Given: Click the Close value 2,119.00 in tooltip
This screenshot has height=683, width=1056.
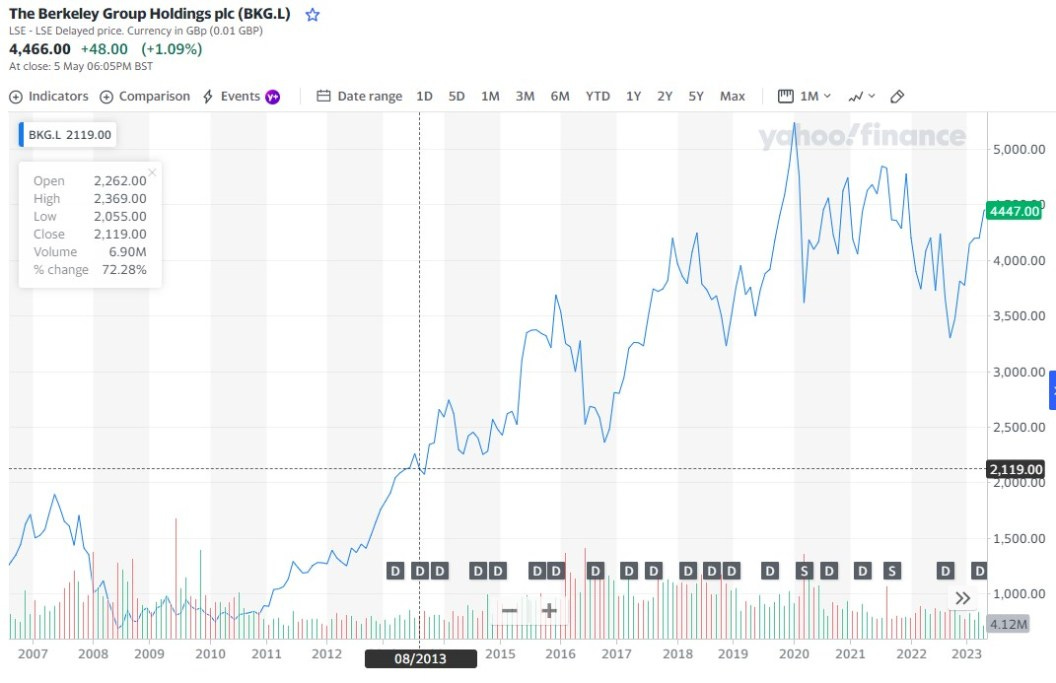Looking at the screenshot, I should 120,234.
